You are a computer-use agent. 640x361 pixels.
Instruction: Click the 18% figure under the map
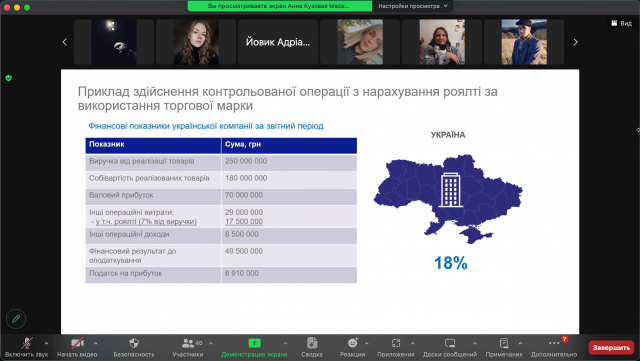point(451,263)
